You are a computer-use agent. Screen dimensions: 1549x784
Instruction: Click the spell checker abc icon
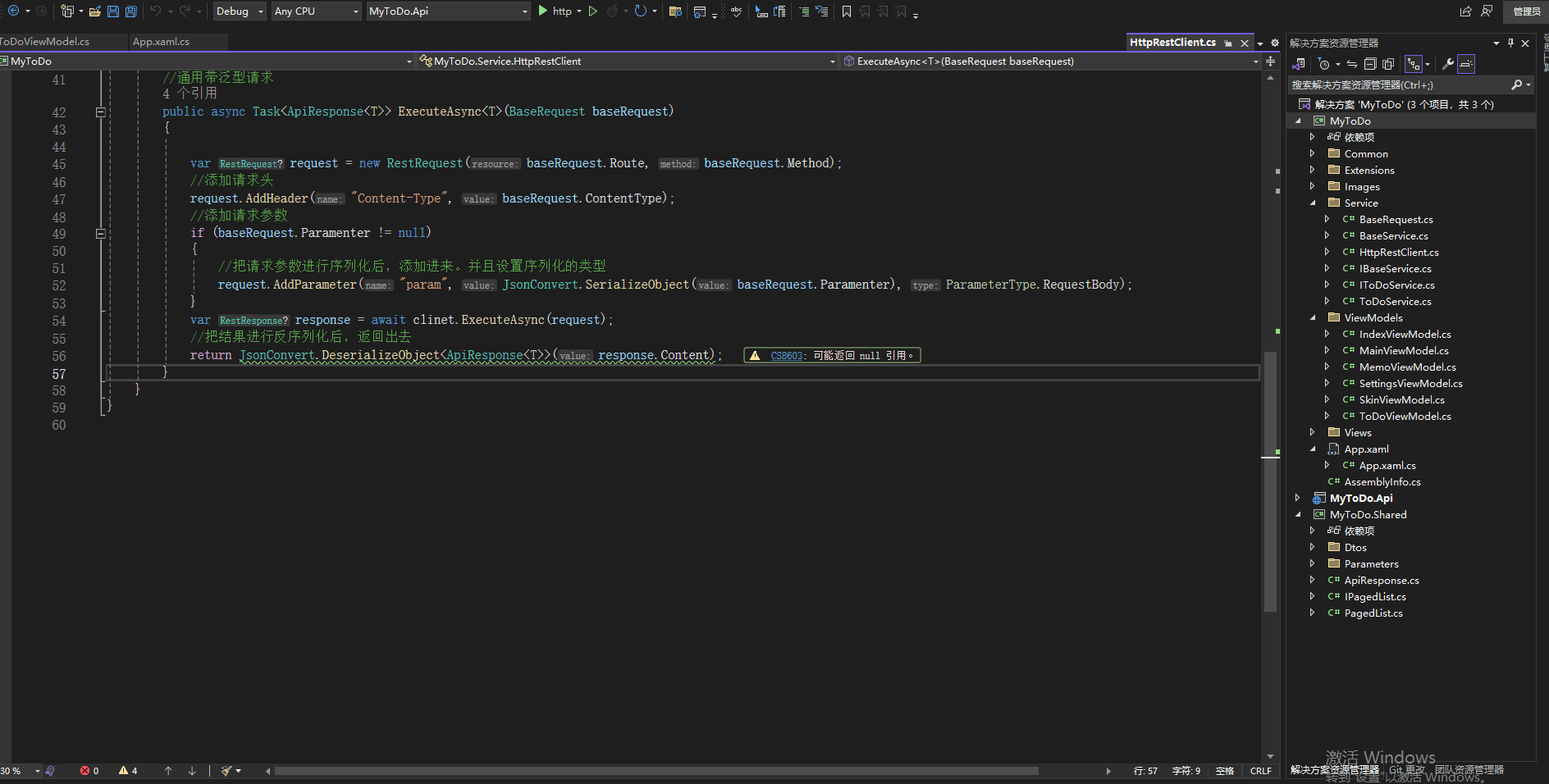(736, 11)
